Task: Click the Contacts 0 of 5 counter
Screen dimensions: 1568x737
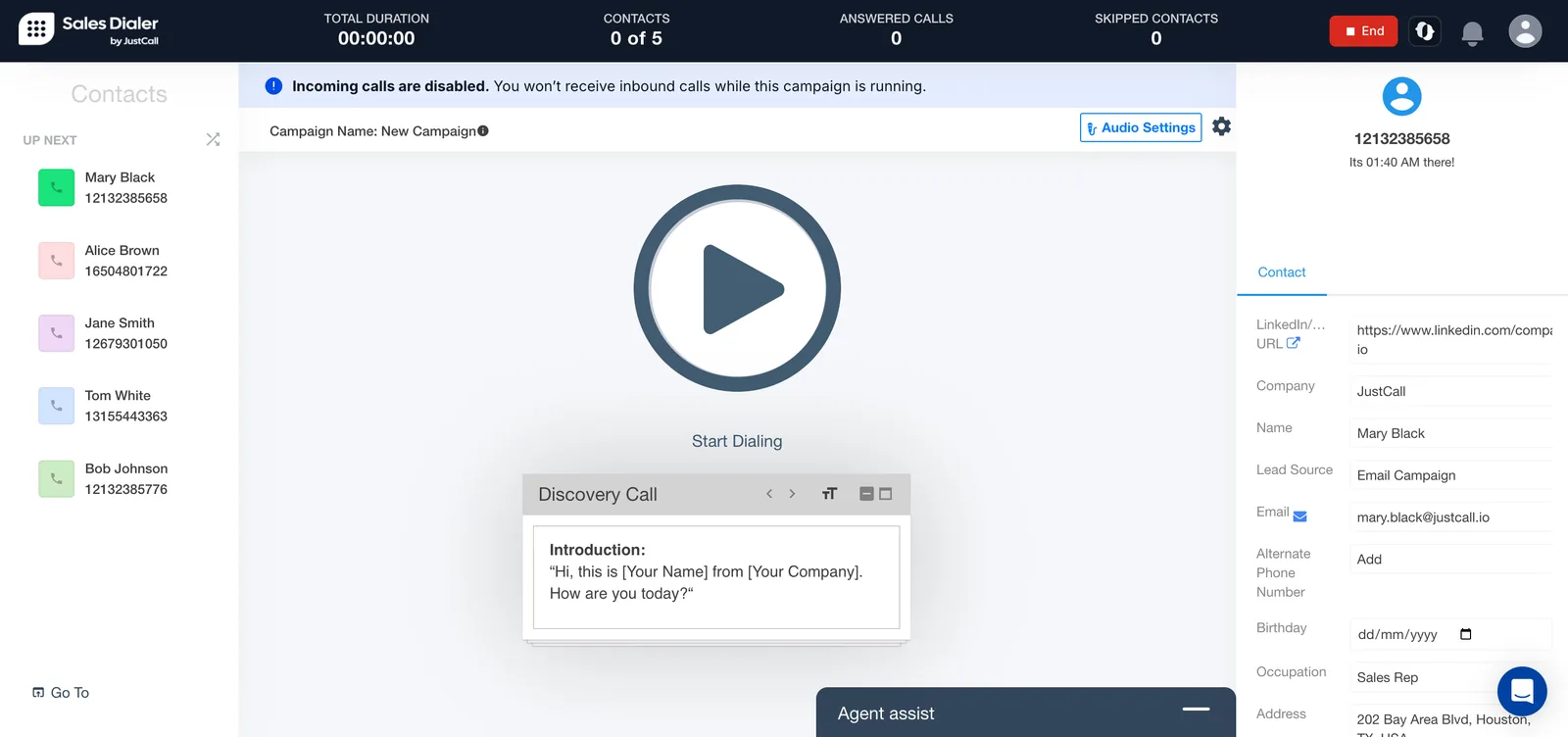Action: click(636, 38)
